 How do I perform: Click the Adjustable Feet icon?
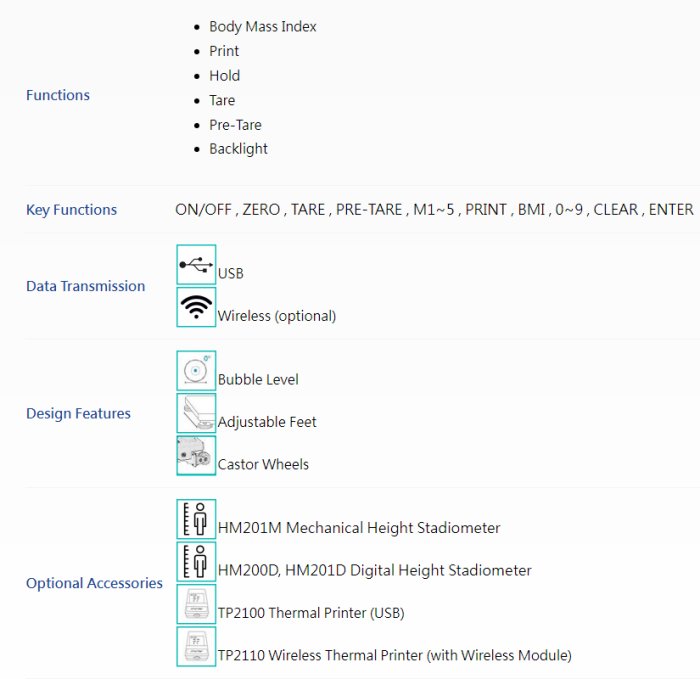196,413
